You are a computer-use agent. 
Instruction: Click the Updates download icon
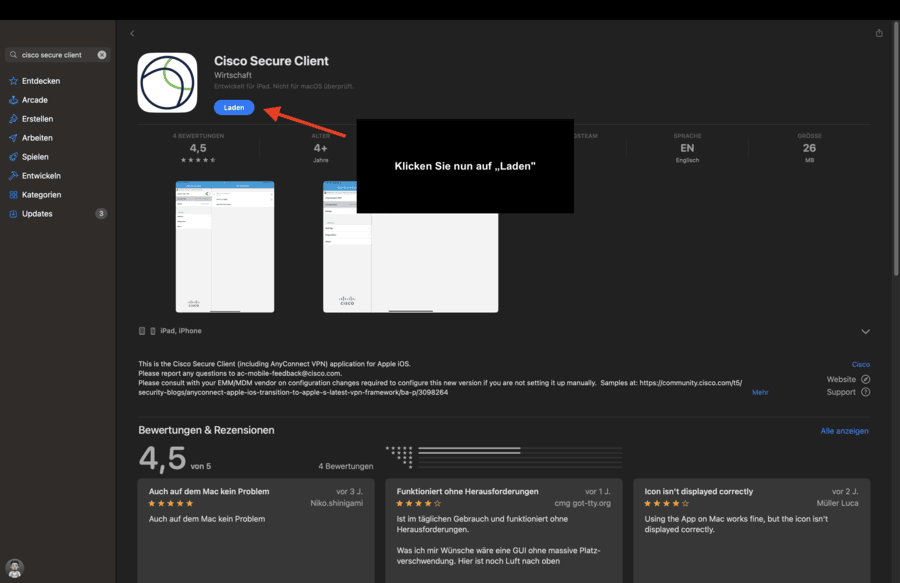[x=13, y=213]
